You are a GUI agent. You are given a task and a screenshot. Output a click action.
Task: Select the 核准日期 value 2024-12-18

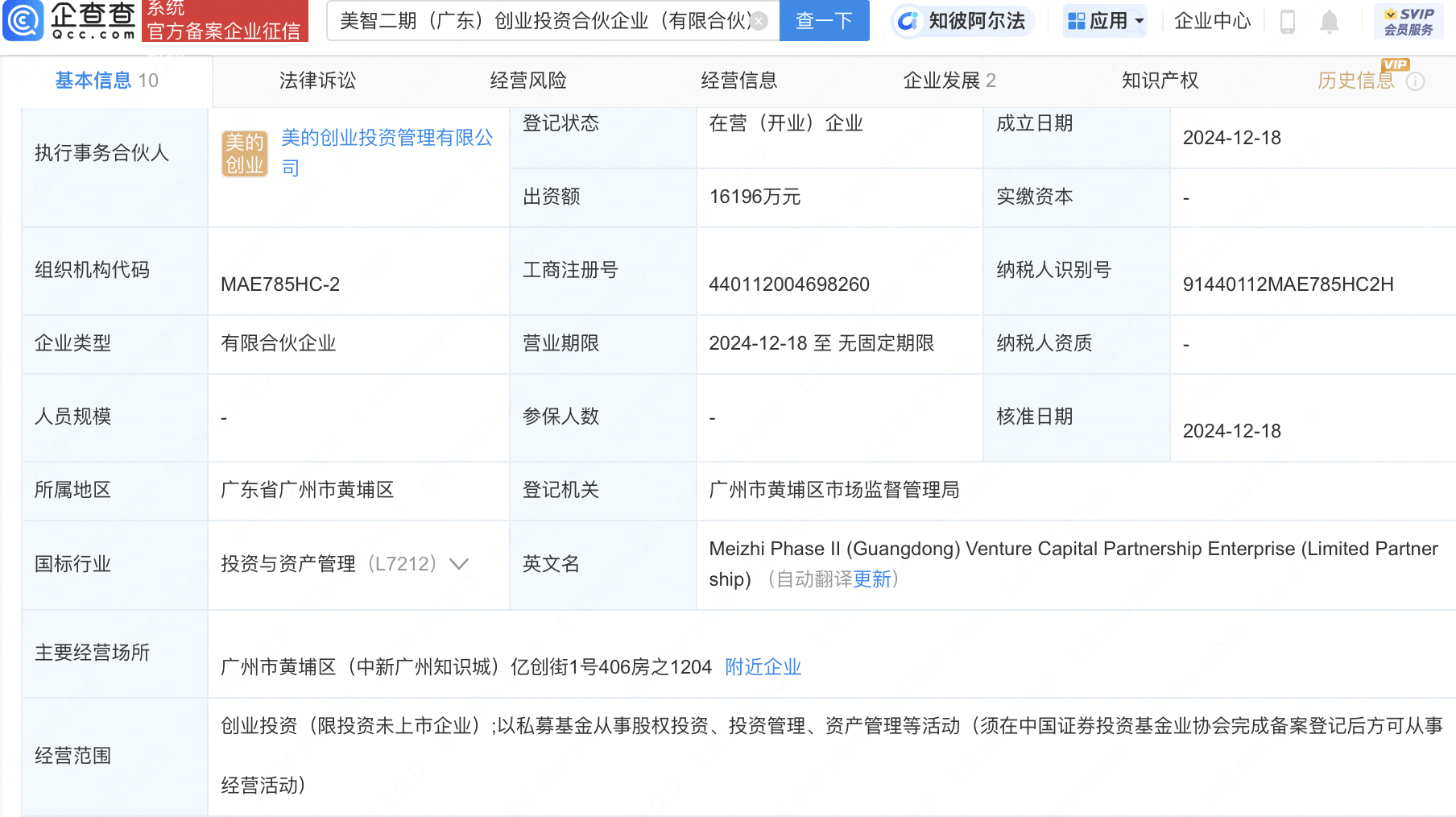tap(1231, 431)
